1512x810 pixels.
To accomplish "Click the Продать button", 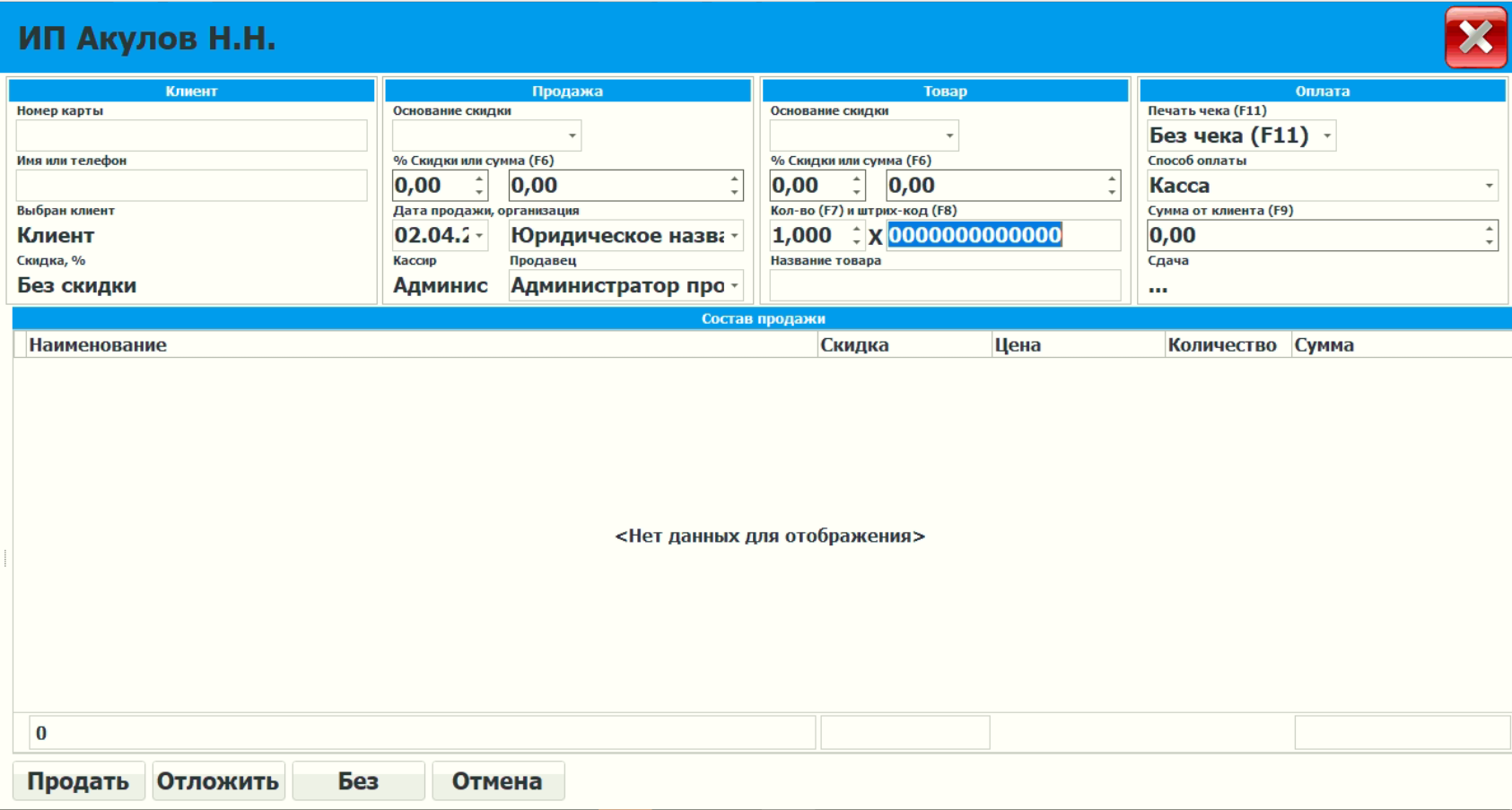I will click(x=78, y=781).
